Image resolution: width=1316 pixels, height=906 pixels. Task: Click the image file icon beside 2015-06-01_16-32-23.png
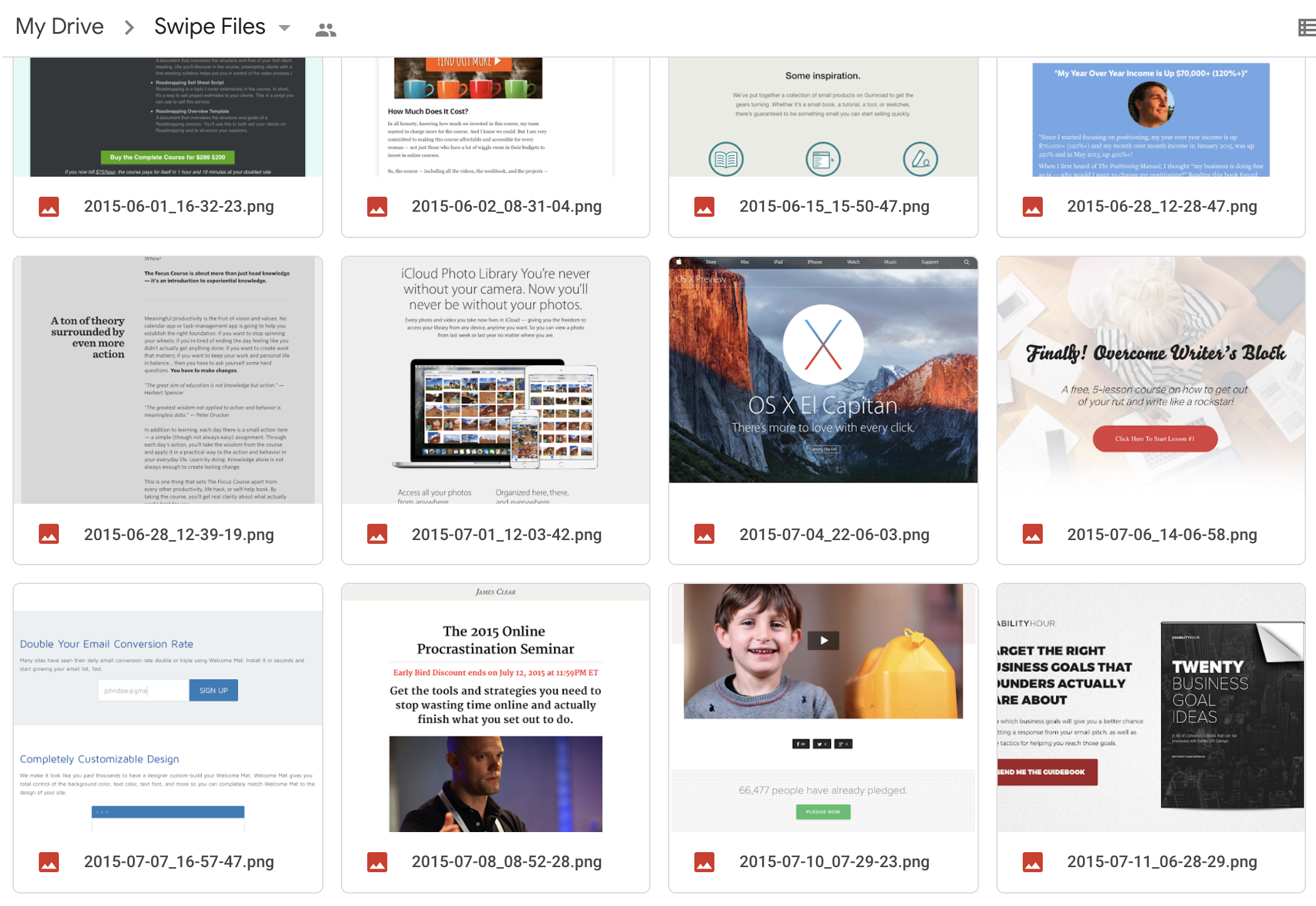tap(49, 206)
